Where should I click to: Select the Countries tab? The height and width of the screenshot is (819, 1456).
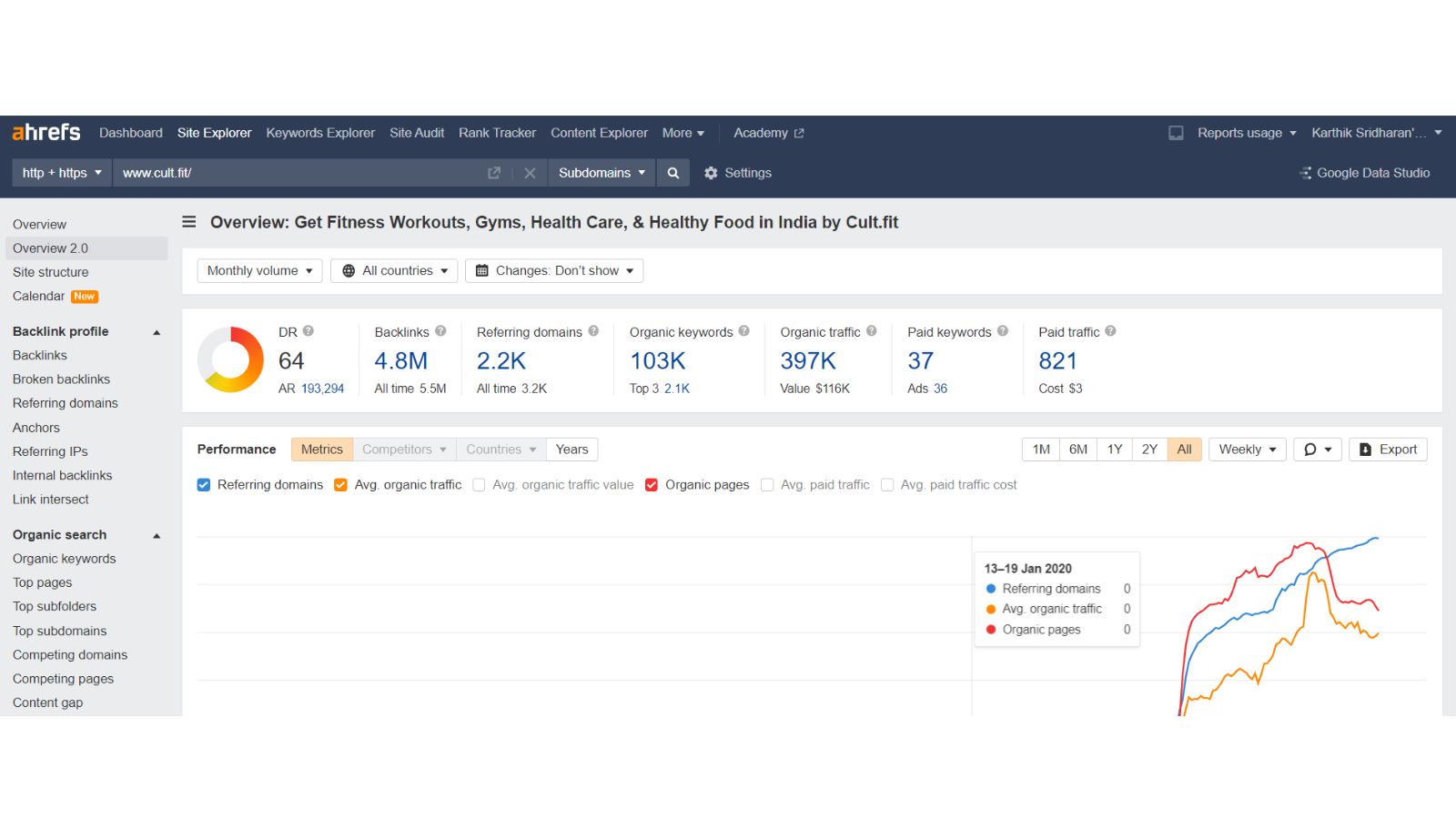pyautogui.click(x=501, y=450)
